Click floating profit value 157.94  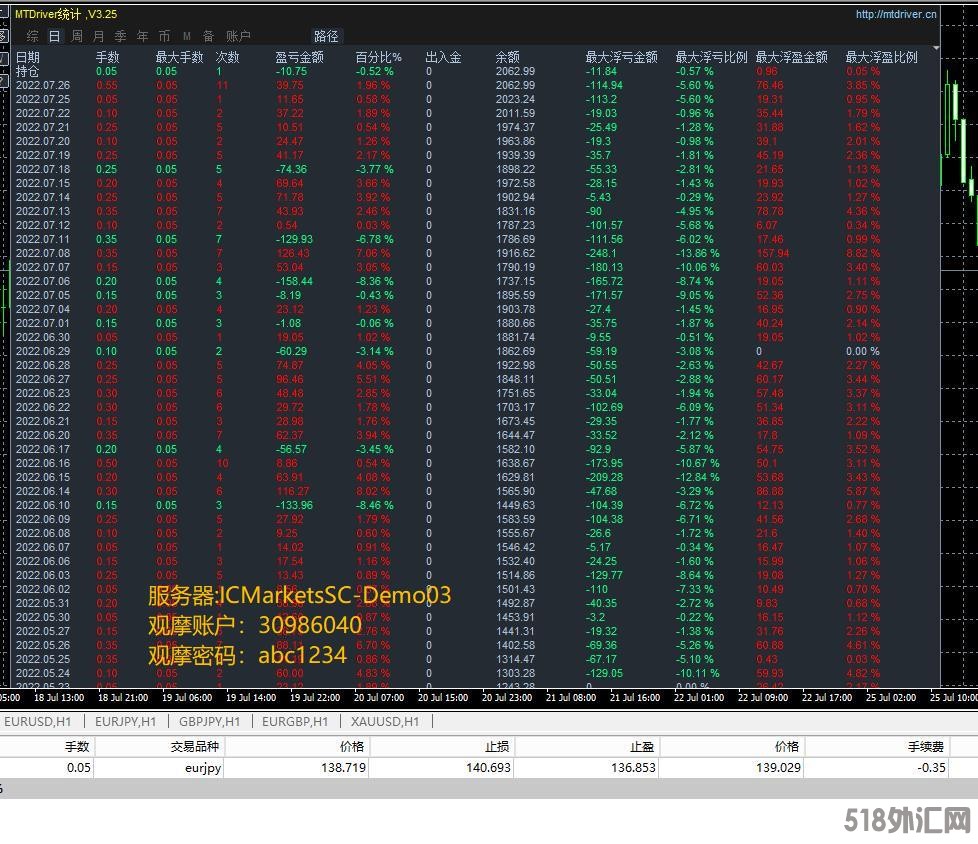pyautogui.click(x=773, y=253)
